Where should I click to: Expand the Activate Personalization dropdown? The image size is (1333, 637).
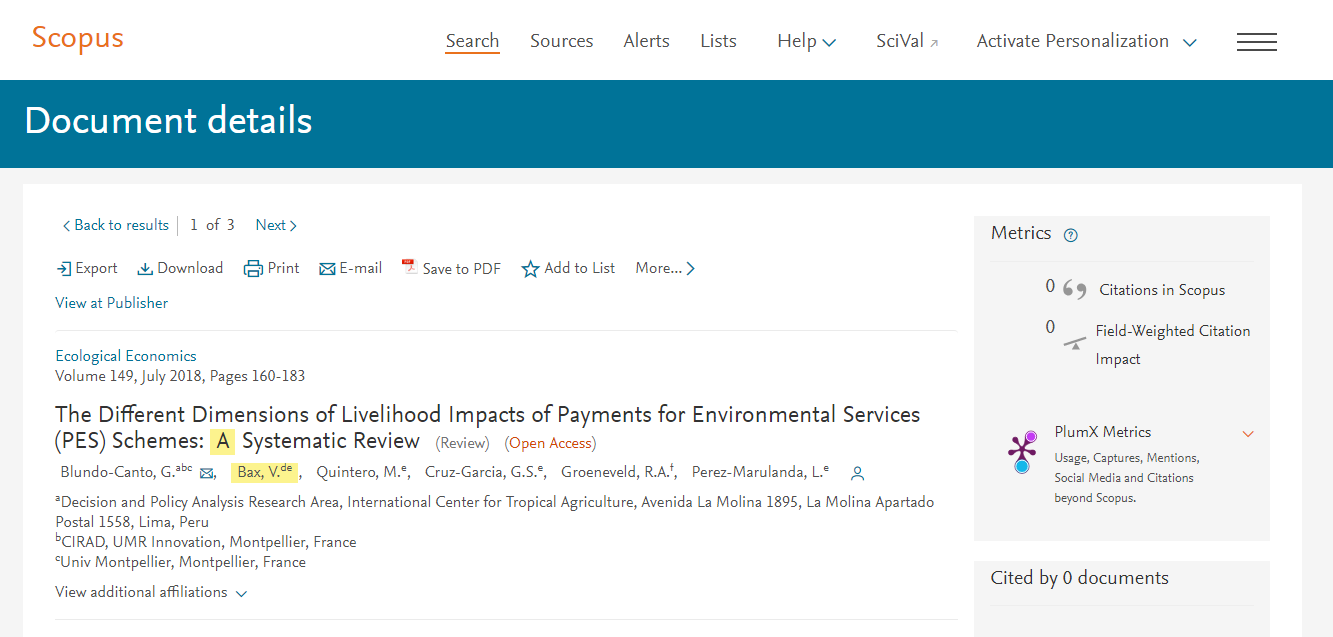click(x=1086, y=41)
